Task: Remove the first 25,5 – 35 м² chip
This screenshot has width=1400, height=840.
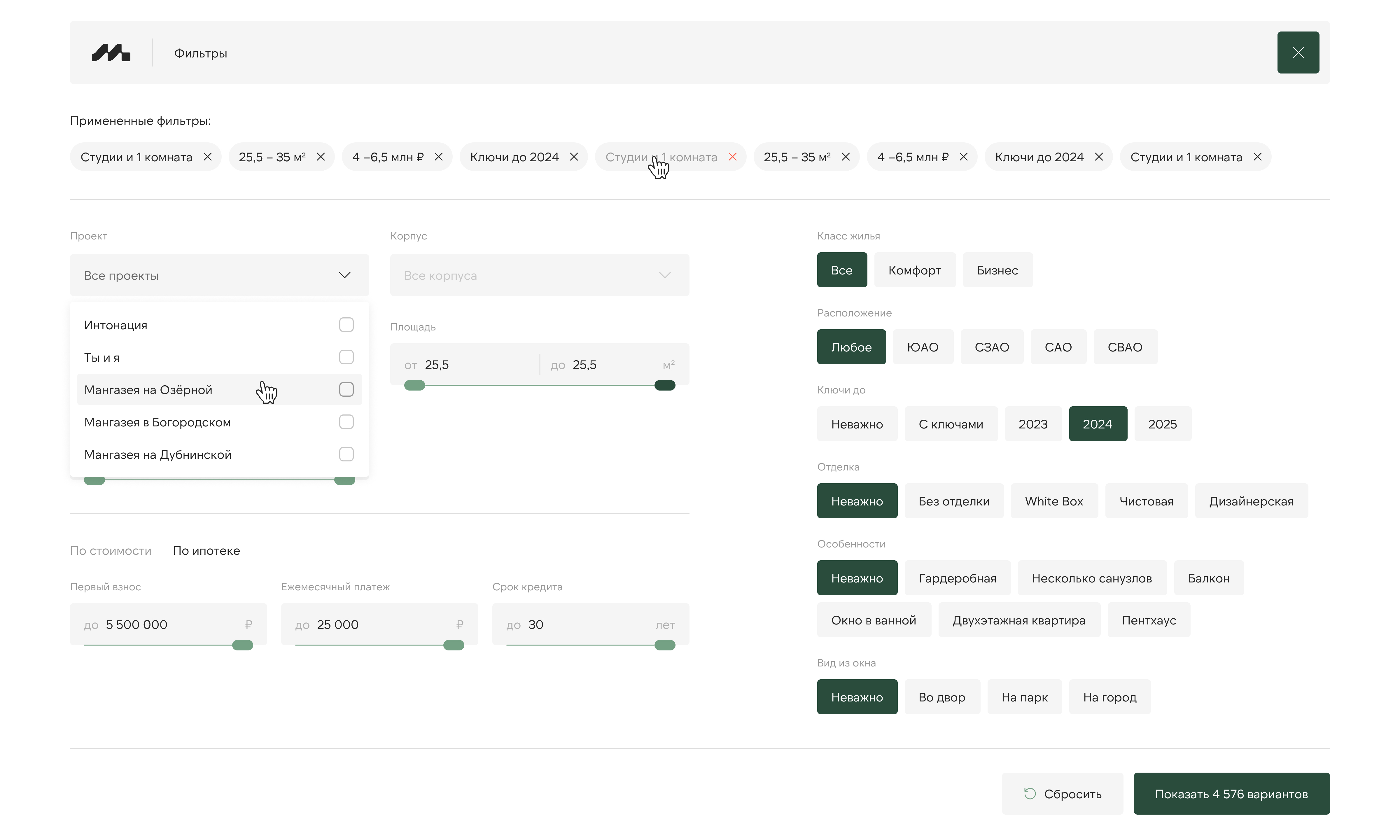Action: [321, 157]
